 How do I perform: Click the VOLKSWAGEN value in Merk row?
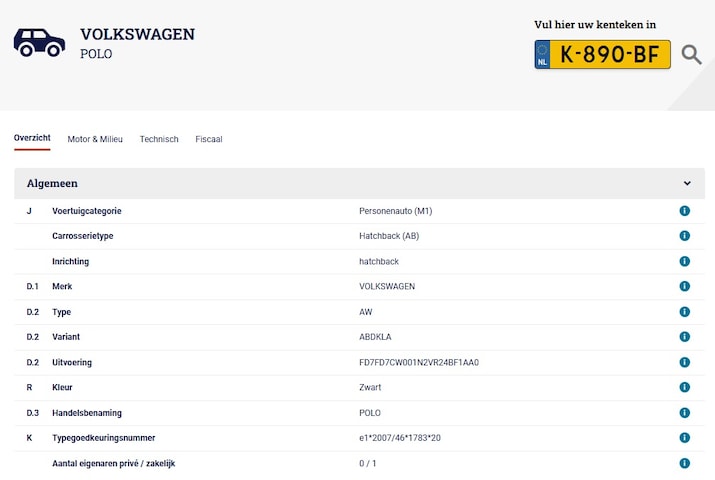(387, 286)
